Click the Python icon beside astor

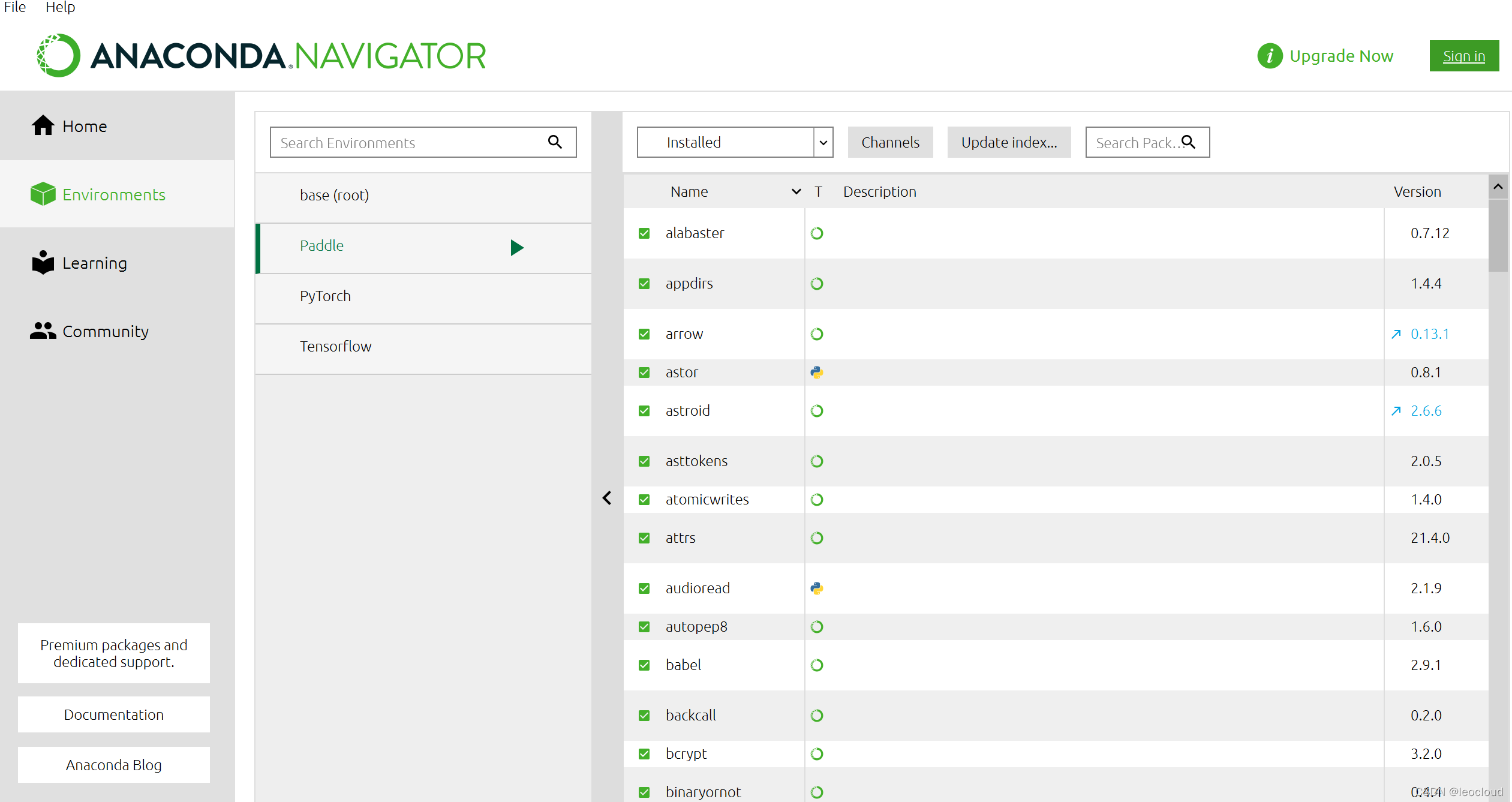click(x=816, y=372)
